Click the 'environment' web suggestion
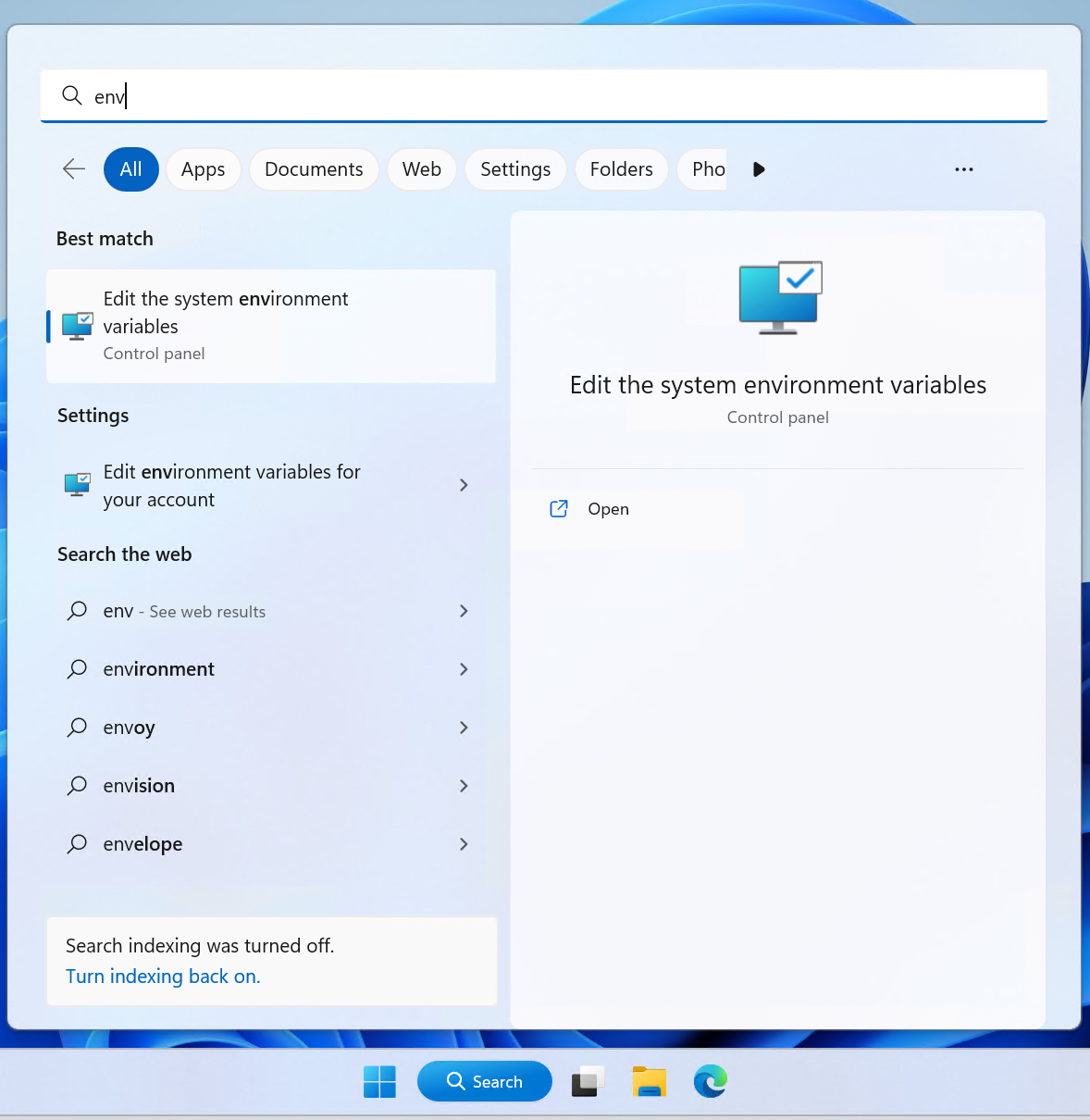 [158, 669]
